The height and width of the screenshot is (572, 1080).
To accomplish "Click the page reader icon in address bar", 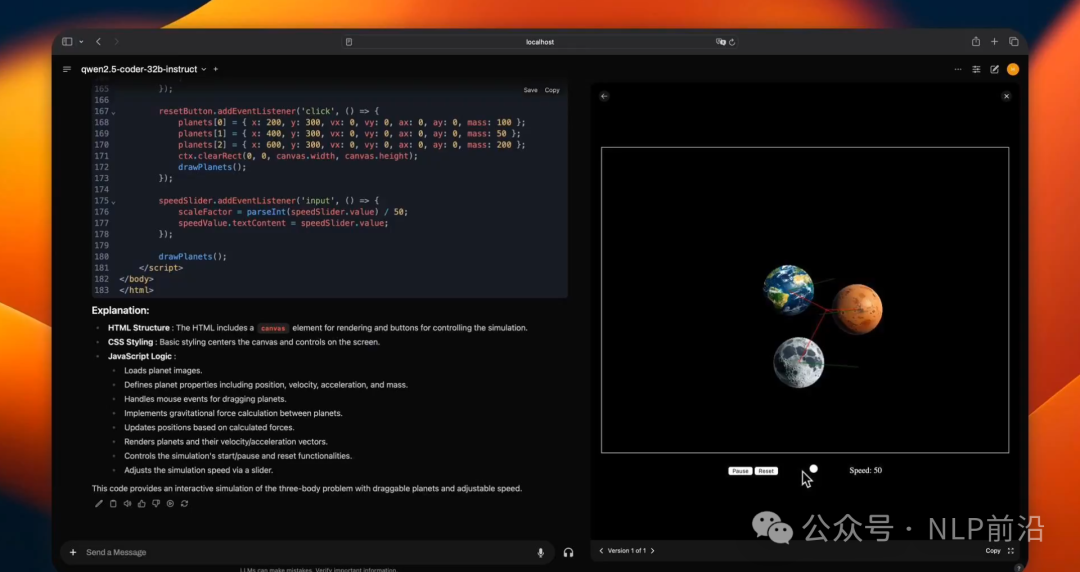I will coord(349,42).
